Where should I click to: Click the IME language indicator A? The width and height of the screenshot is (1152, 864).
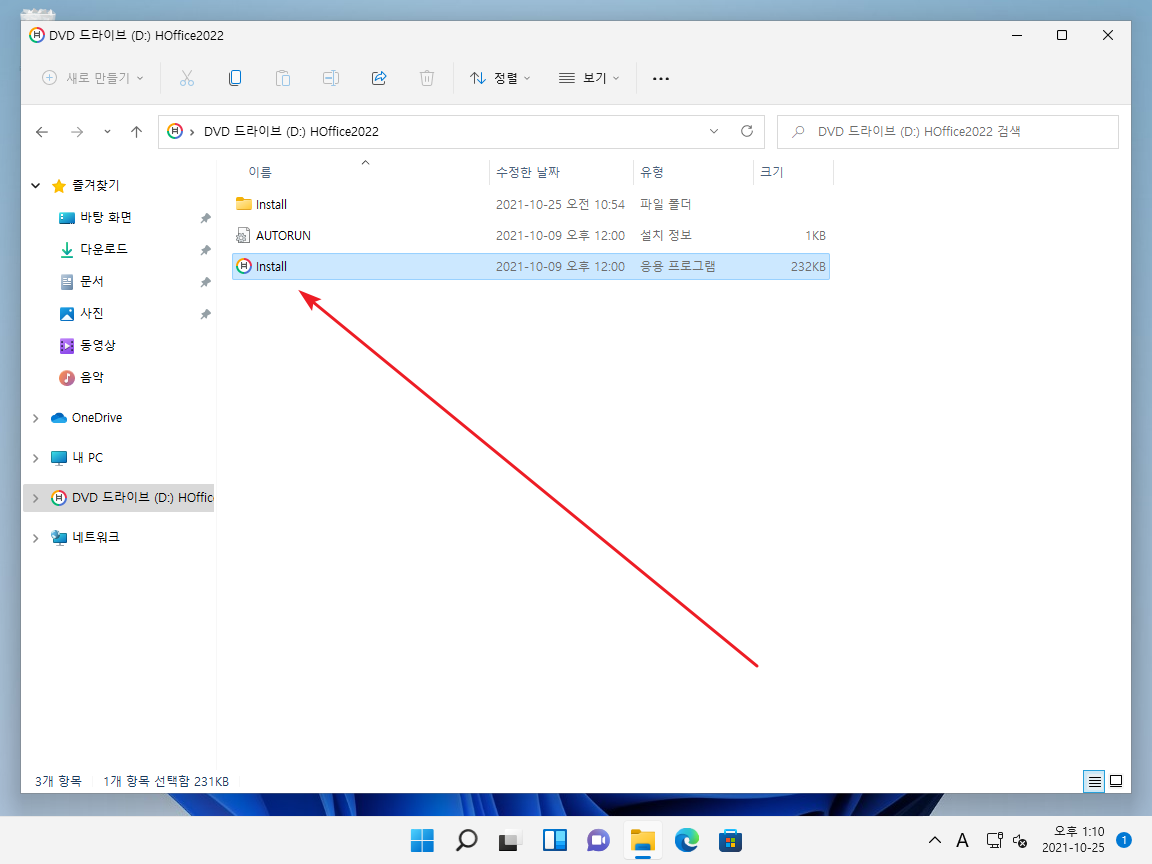pyautogui.click(x=962, y=840)
